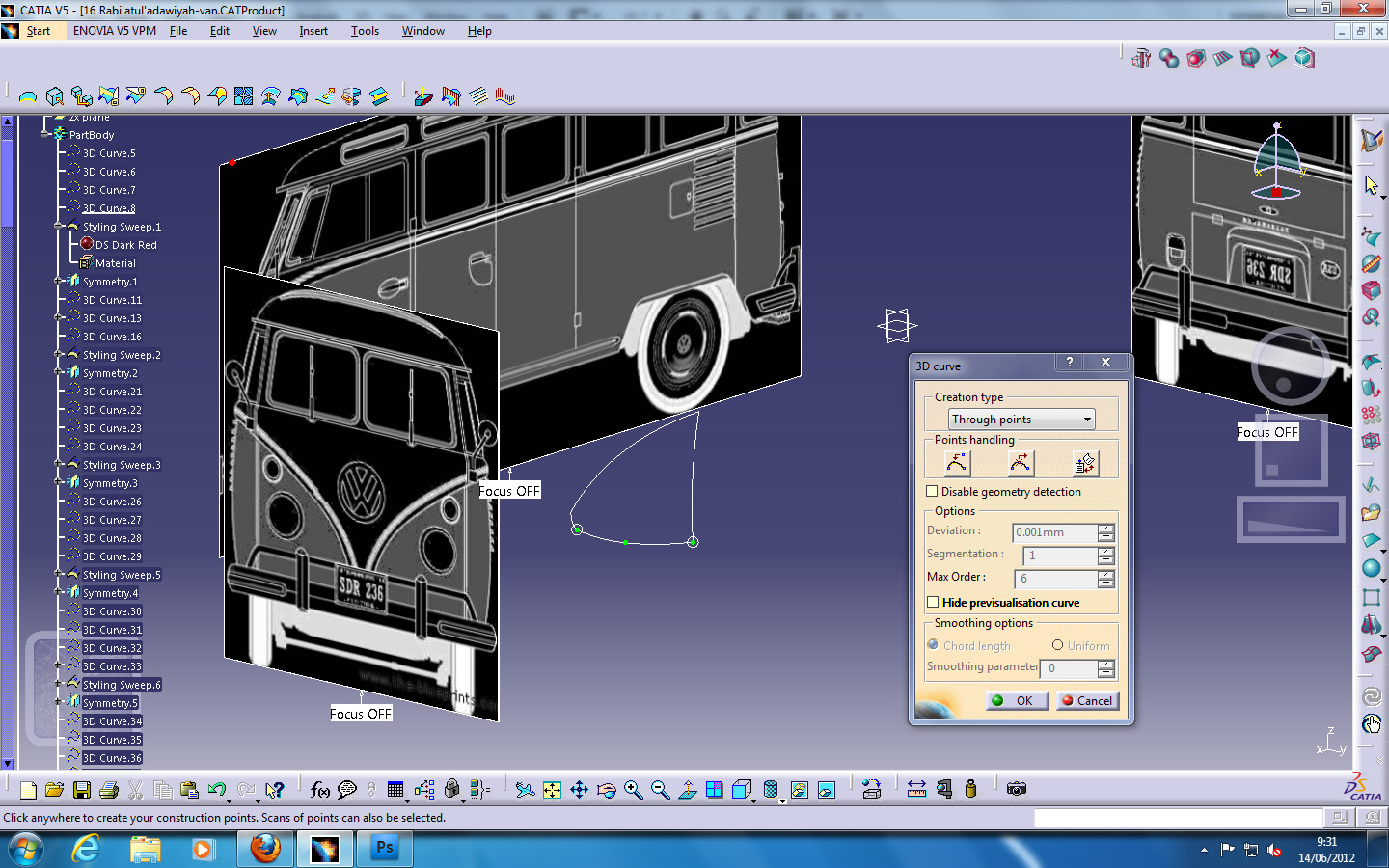Cancel the 3D curve dialog
The width and height of the screenshot is (1389, 868).
pos(1088,701)
